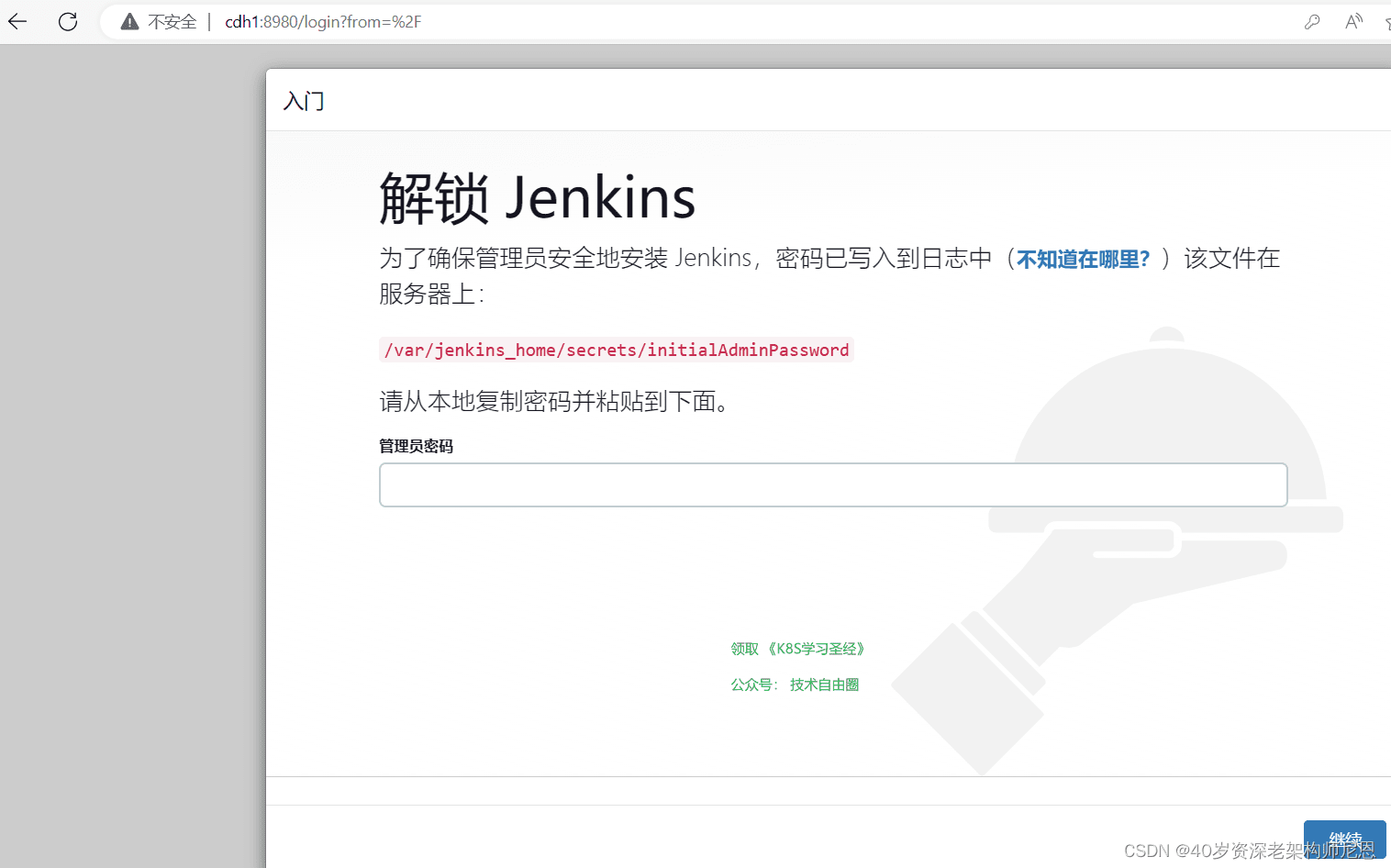Select the 入门 dialog title

tap(304, 101)
